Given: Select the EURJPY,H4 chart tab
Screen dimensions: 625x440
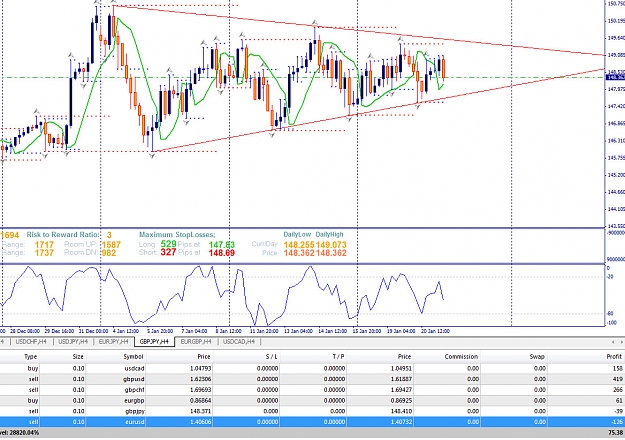Looking at the screenshot, I should tap(114, 342).
